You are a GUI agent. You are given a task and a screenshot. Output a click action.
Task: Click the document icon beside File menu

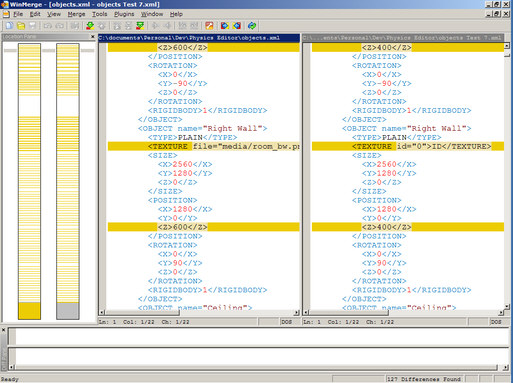tap(6, 14)
